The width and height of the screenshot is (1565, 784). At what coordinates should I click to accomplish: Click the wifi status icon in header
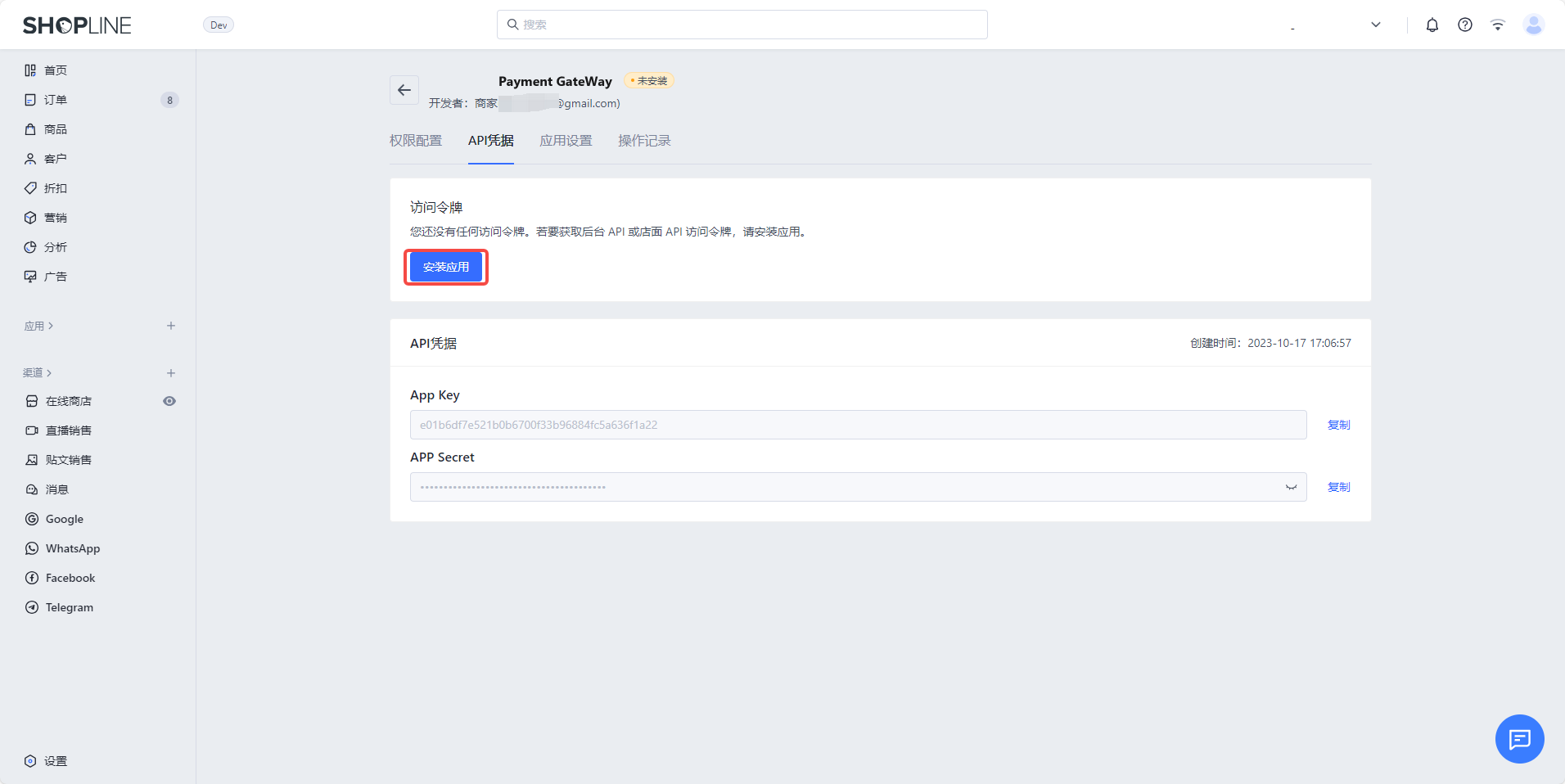[x=1498, y=25]
